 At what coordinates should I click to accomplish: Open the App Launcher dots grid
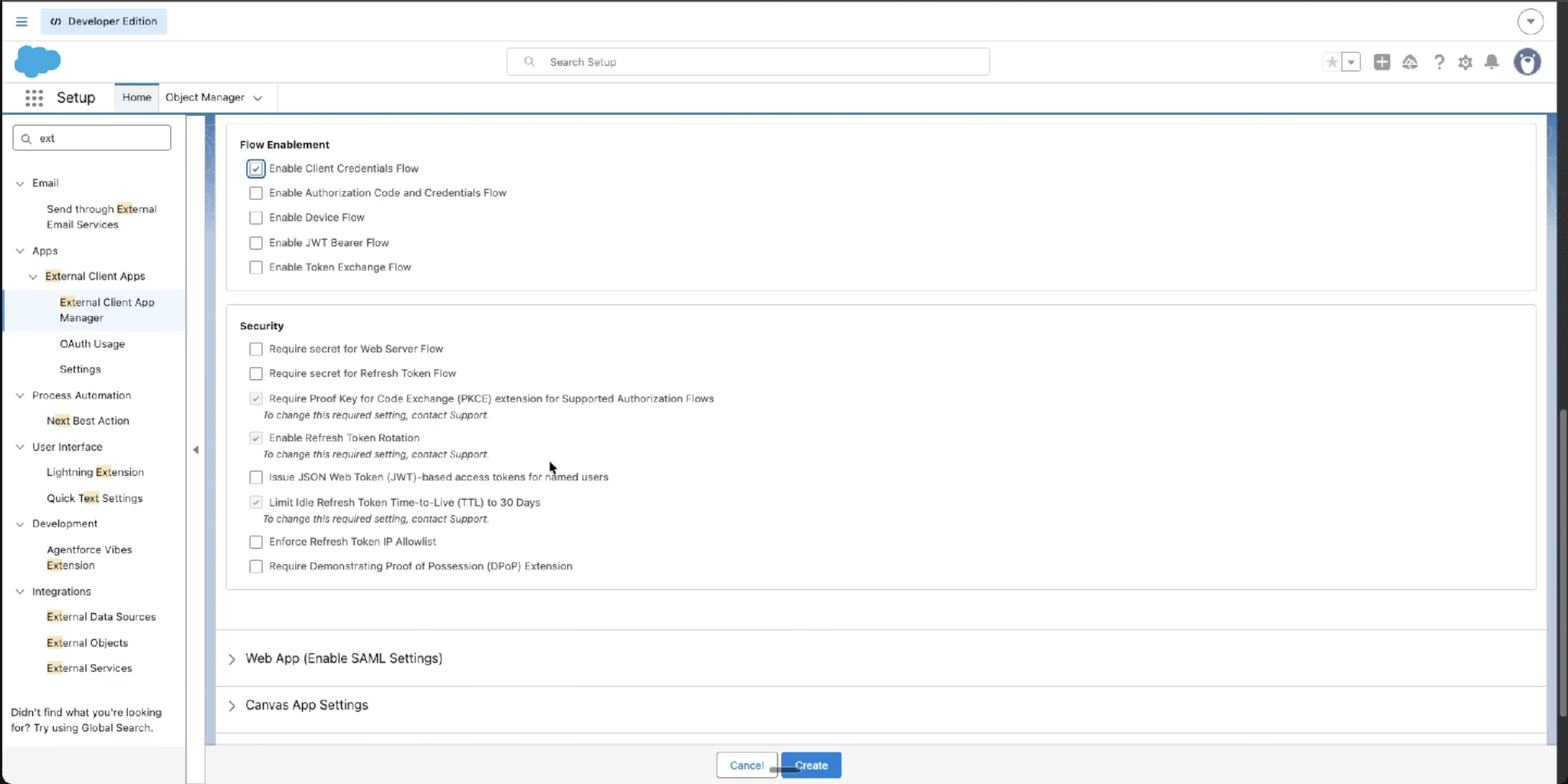tap(34, 97)
